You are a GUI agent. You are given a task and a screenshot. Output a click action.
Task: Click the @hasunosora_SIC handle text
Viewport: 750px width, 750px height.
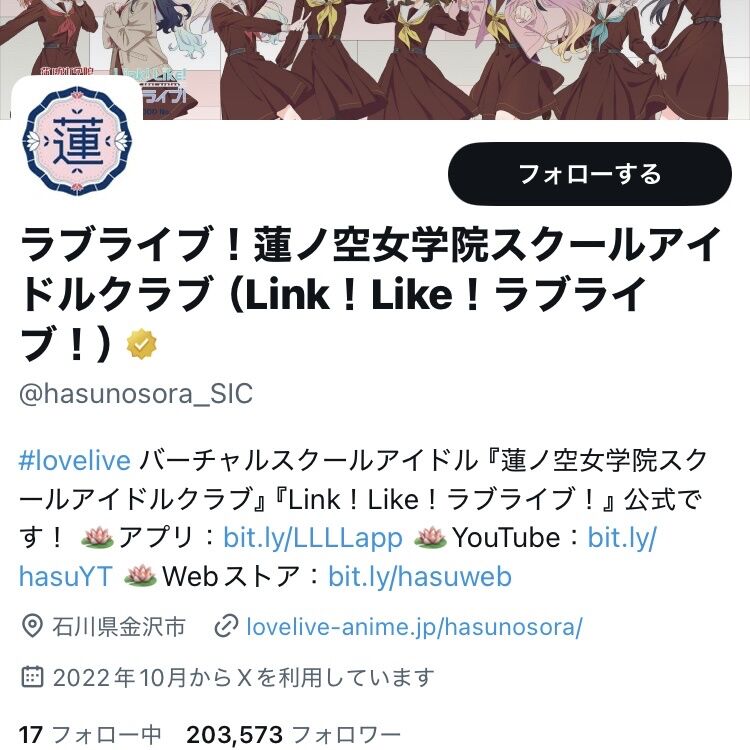pos(136,394)
